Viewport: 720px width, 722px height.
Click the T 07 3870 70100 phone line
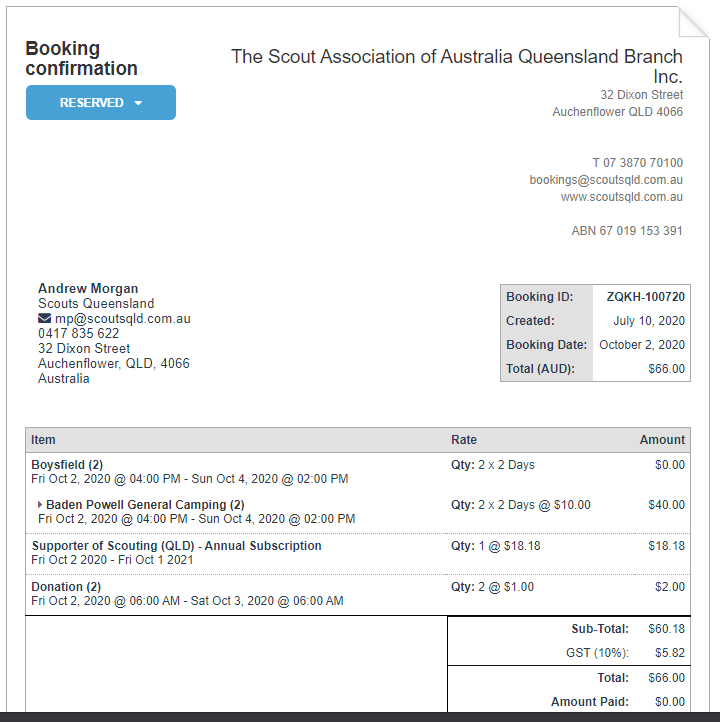638,163
